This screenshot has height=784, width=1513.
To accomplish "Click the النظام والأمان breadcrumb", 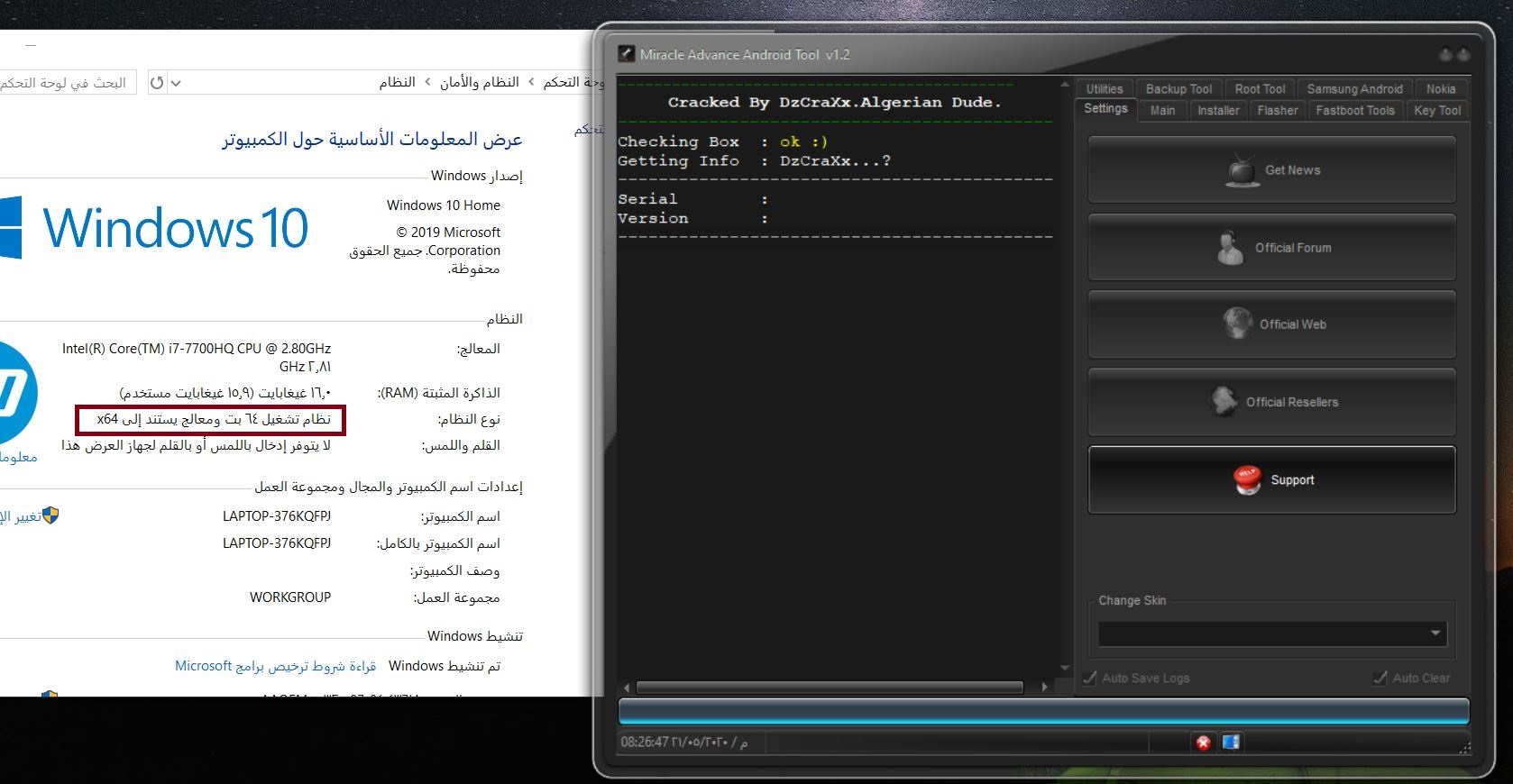I will [480, 83].
